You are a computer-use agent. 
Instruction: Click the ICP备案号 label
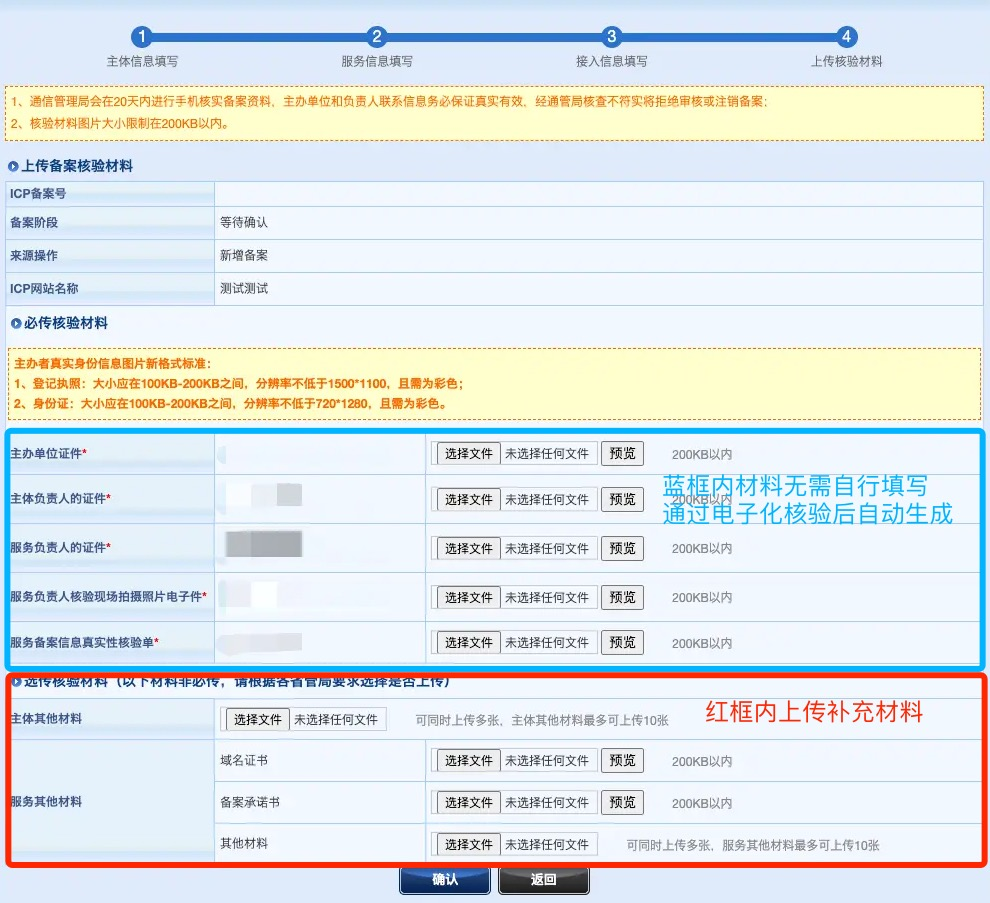pyautogui.click(x=38, y=194)
